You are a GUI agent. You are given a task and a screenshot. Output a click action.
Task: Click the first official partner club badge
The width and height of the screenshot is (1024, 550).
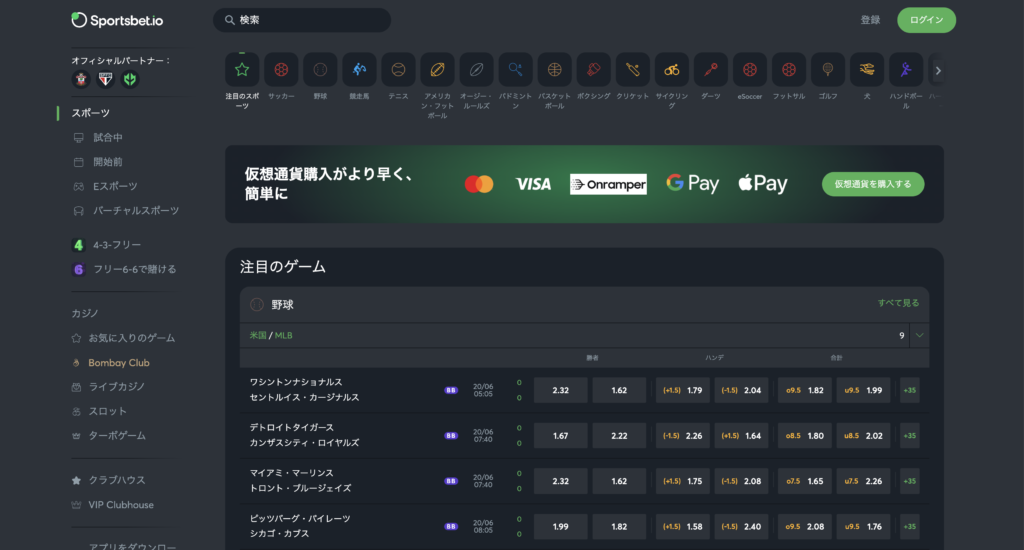point(81,79)
